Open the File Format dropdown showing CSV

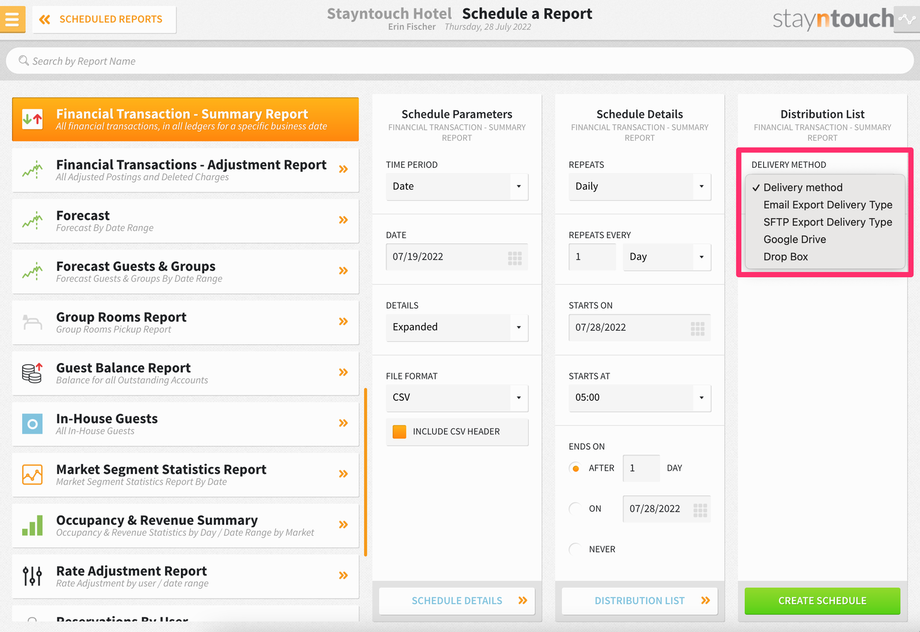457,398
